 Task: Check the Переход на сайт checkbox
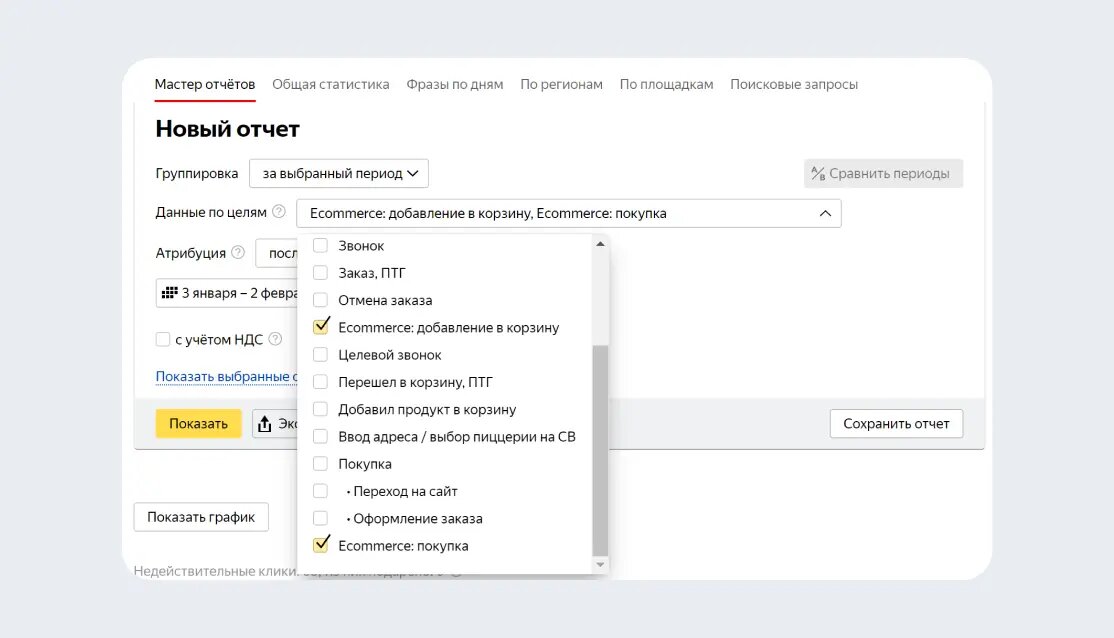(x=320, y=491)
